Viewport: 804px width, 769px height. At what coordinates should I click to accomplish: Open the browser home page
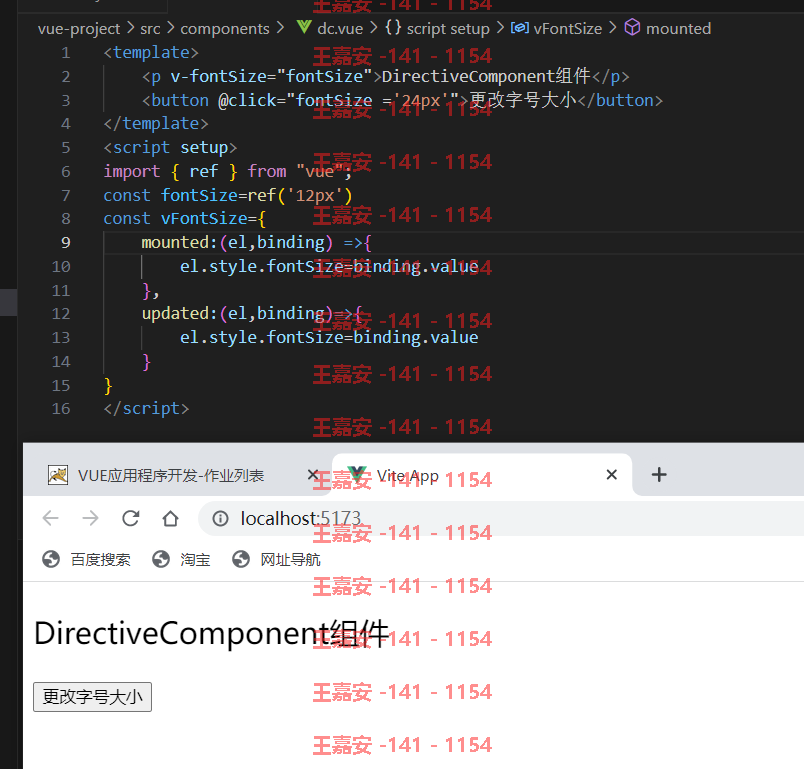click(170, 518)
